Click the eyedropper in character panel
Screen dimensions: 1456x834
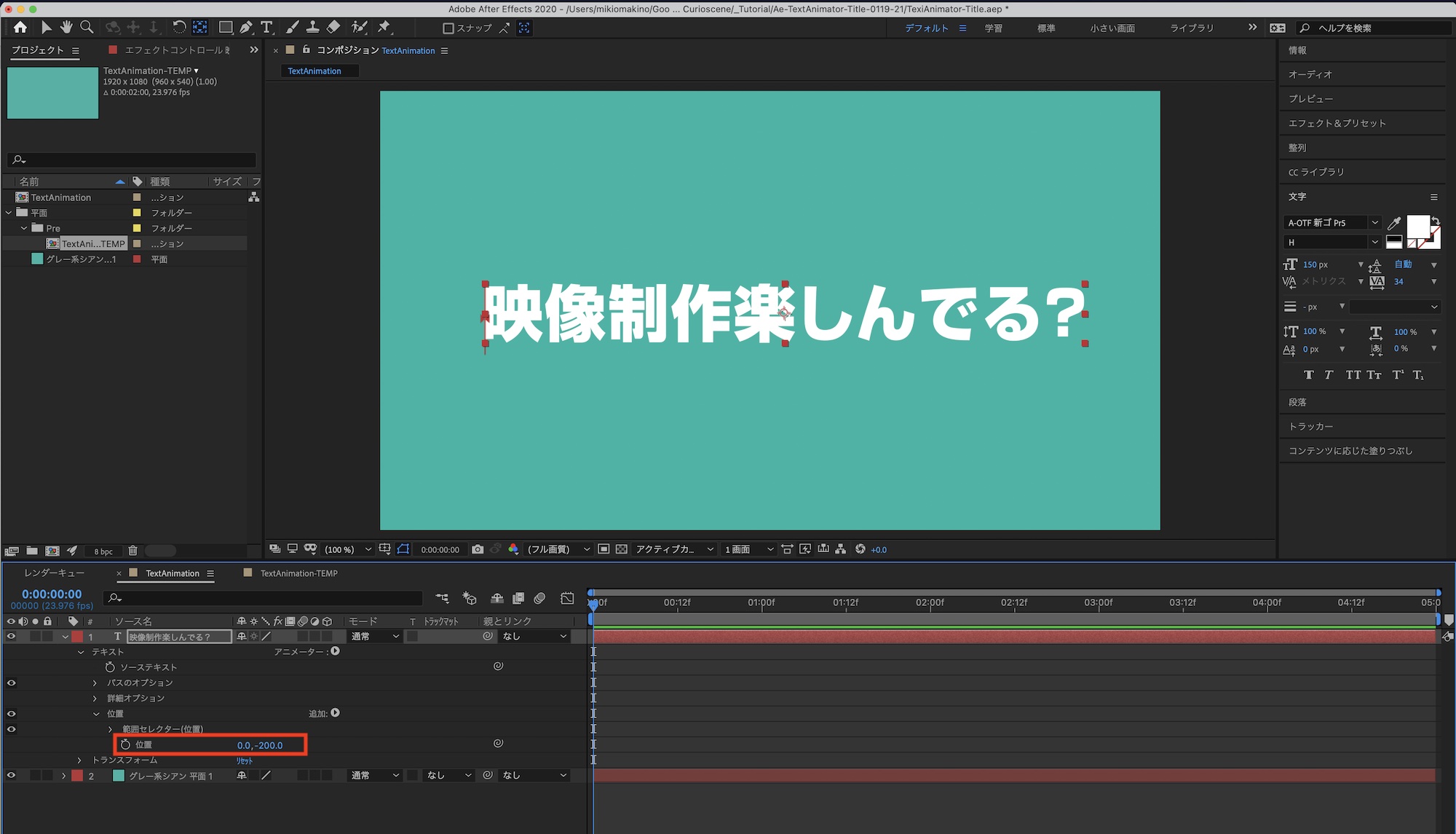(1394, 223)
